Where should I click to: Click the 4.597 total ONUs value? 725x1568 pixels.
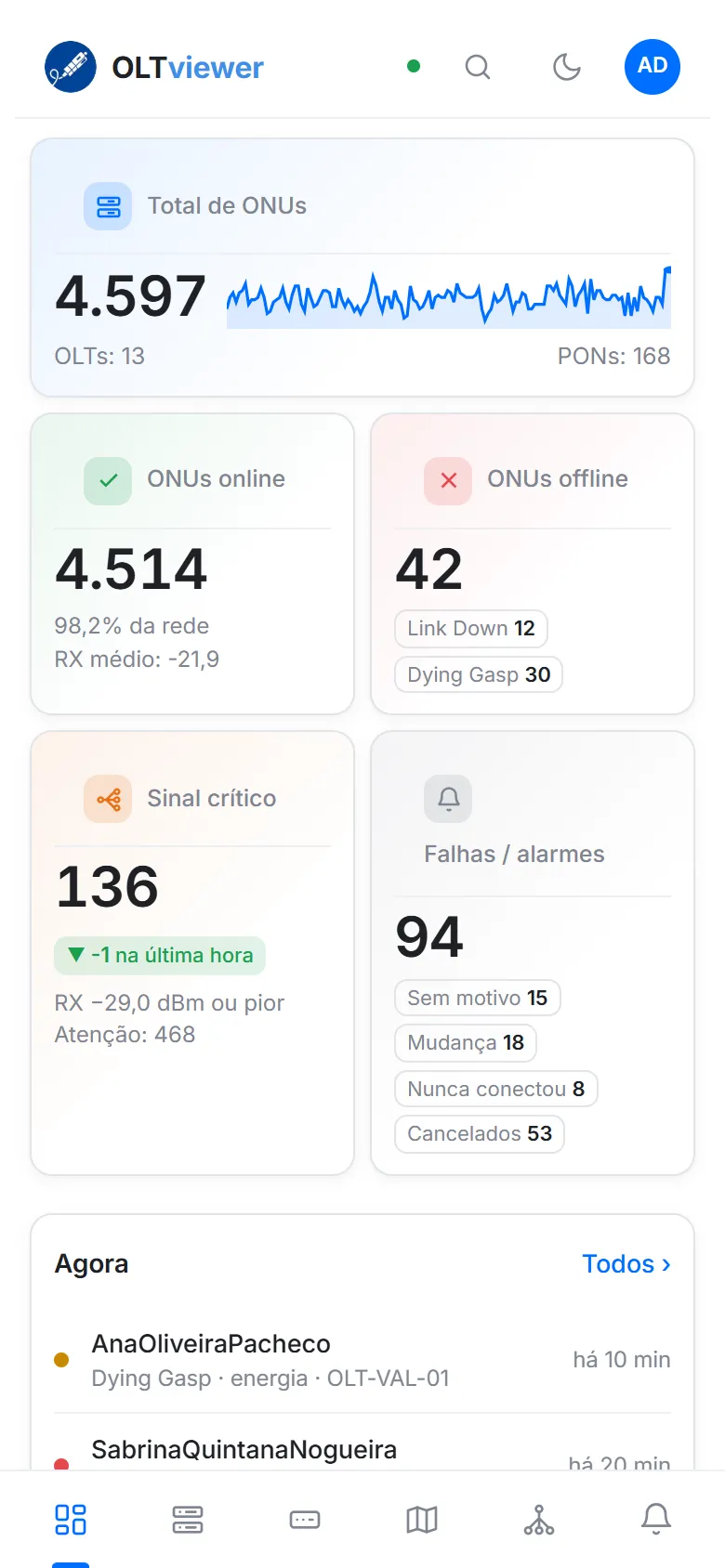coord(130,297)
